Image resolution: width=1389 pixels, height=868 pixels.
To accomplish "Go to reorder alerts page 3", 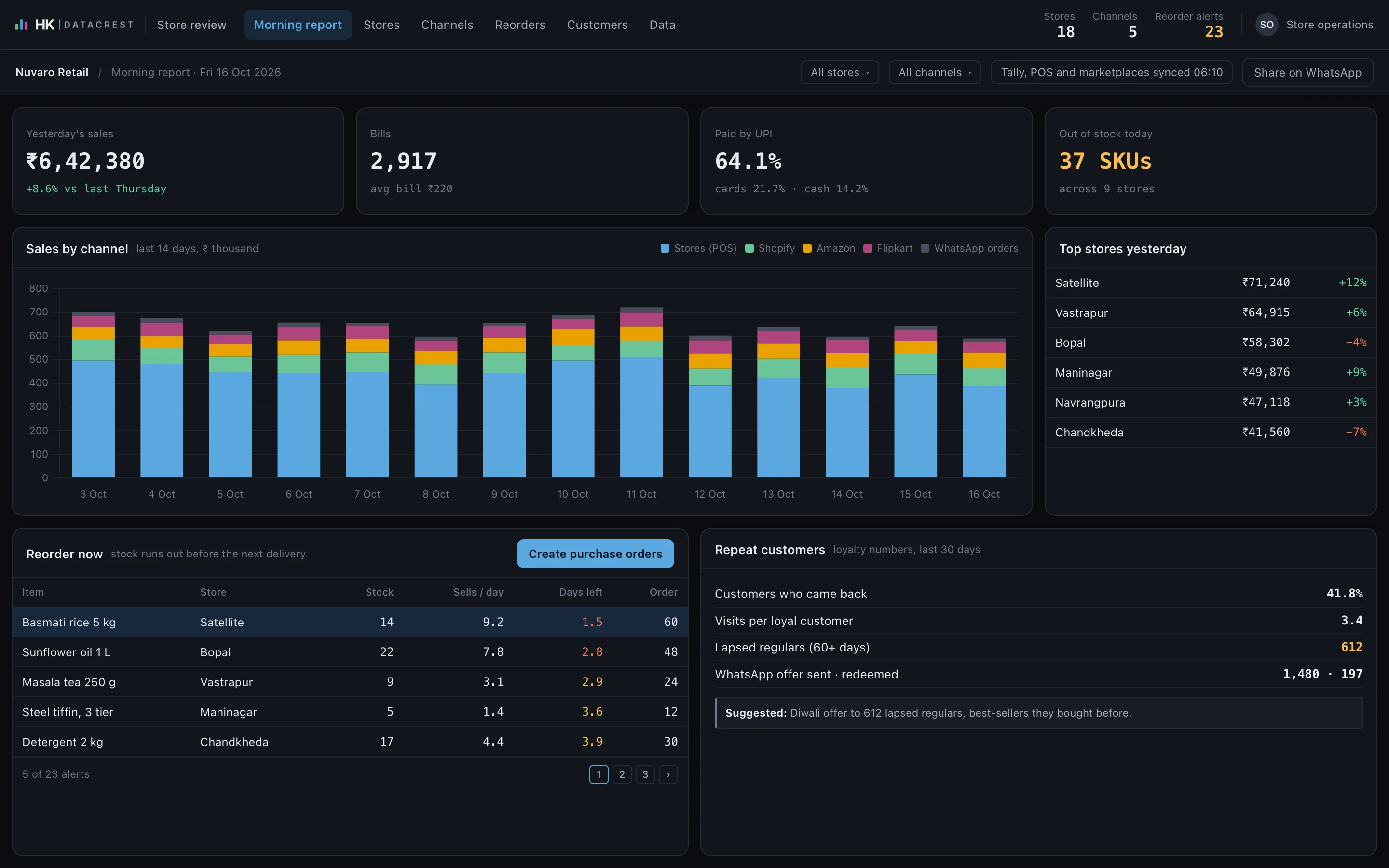I will tap(645, 774).
